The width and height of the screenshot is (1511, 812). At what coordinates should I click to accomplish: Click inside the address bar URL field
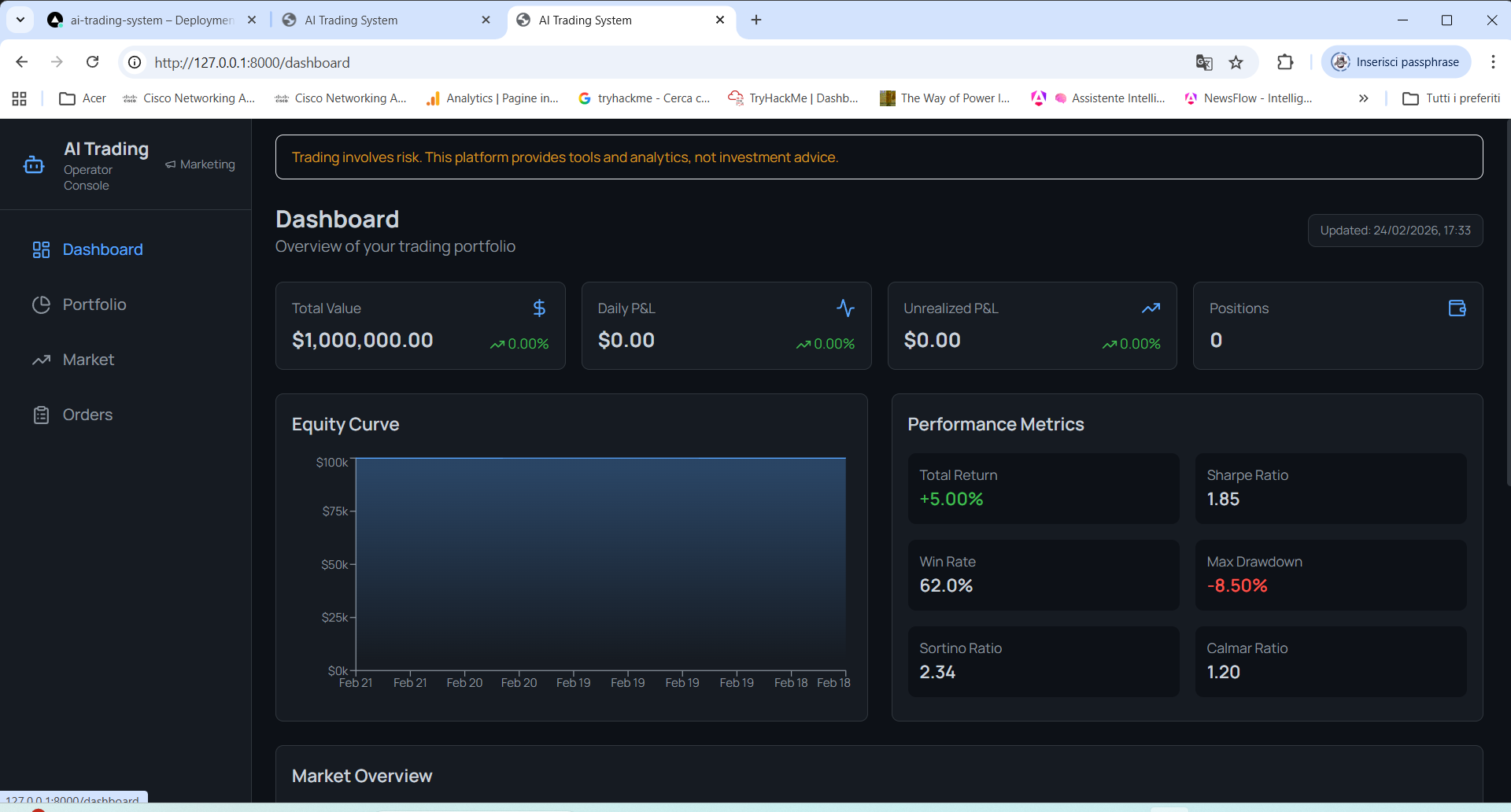click(252, 62)
